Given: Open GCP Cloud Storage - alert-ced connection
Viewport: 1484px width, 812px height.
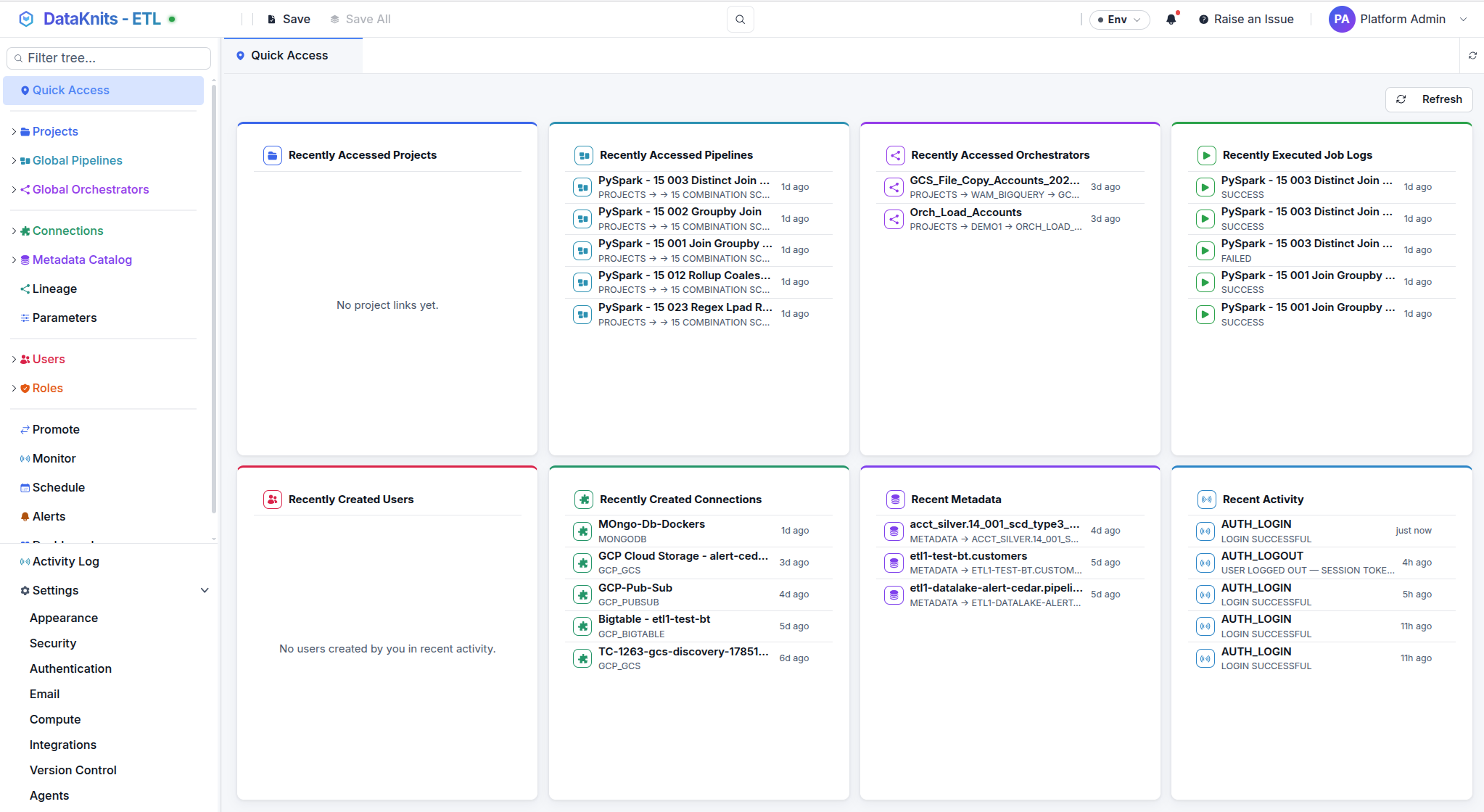Looking at the screenshot, I should pyautogui.click(x=698, y=563).
